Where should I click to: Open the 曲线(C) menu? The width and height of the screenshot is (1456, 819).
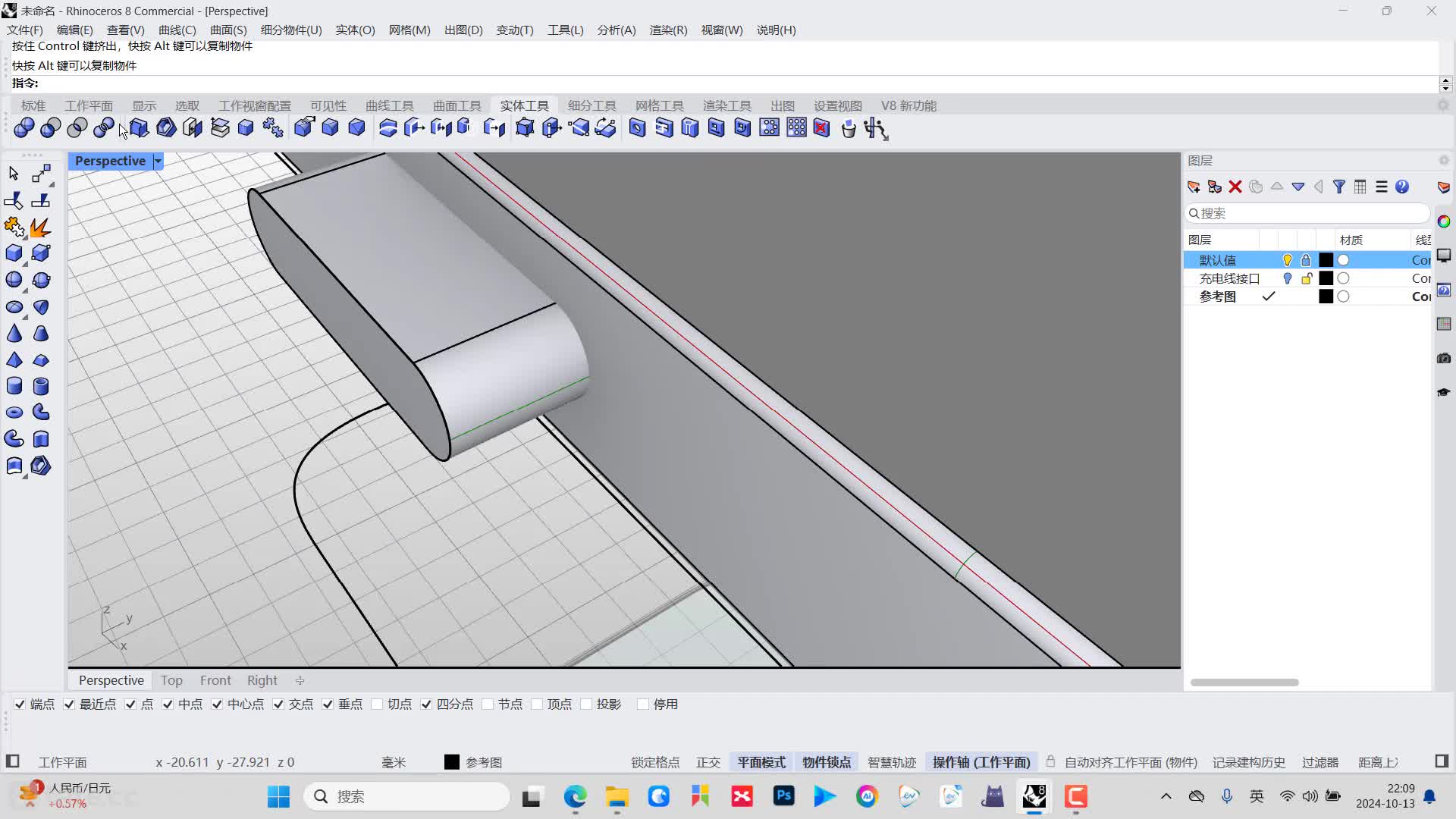[177, 30]
